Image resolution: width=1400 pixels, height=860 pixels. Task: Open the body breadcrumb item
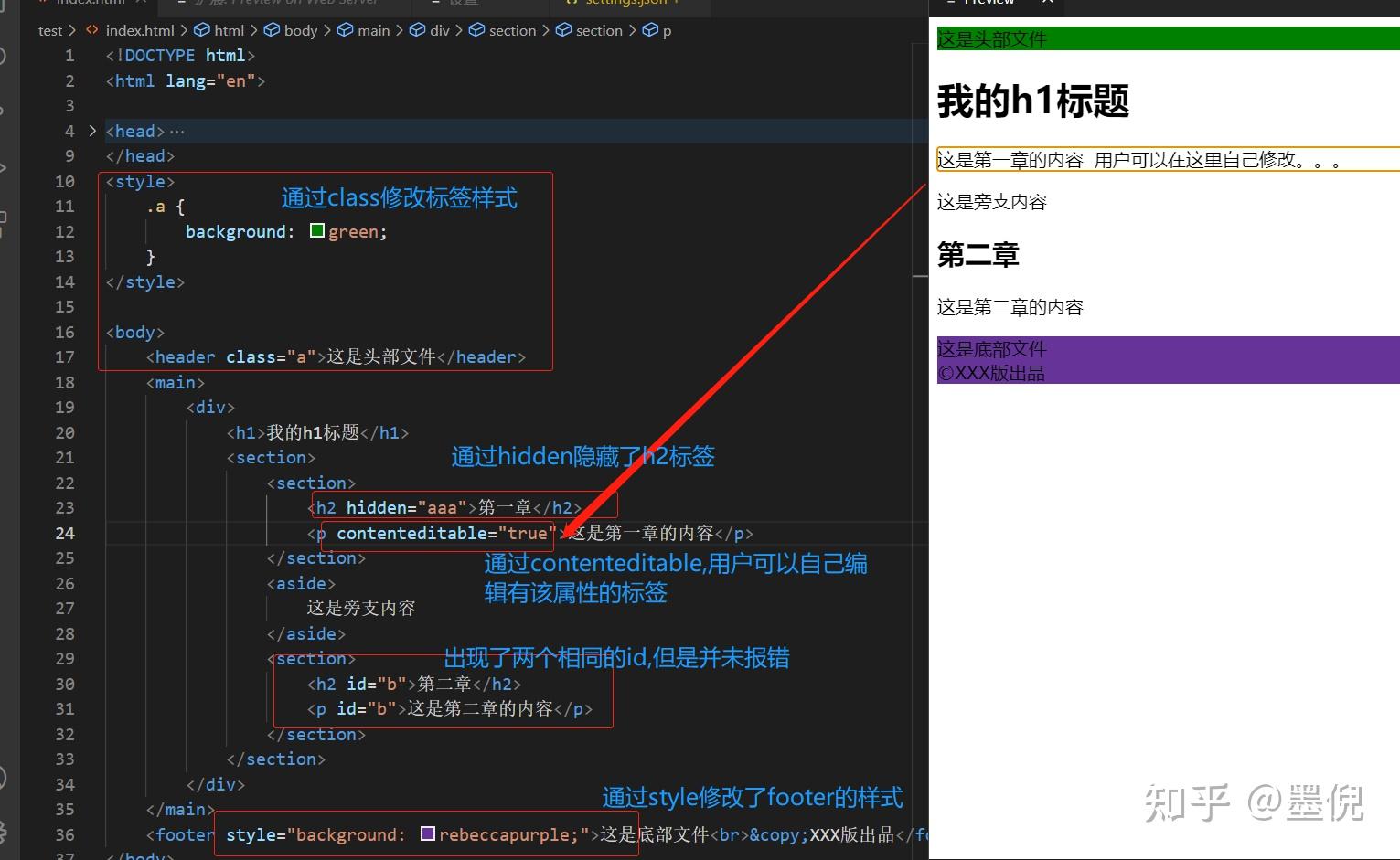click(291, 30)
